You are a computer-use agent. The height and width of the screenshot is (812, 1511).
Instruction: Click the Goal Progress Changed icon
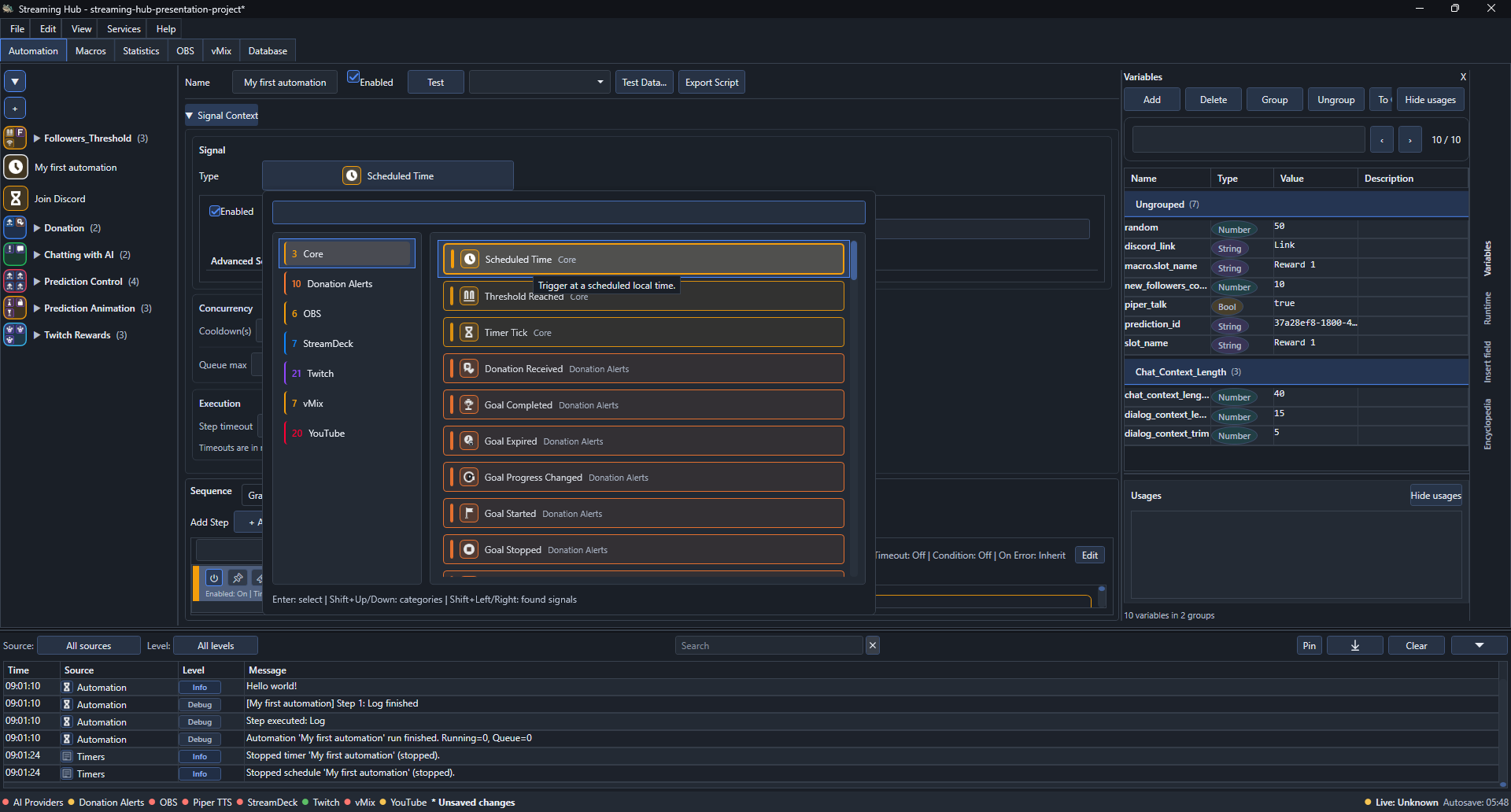tap(469, 477)
